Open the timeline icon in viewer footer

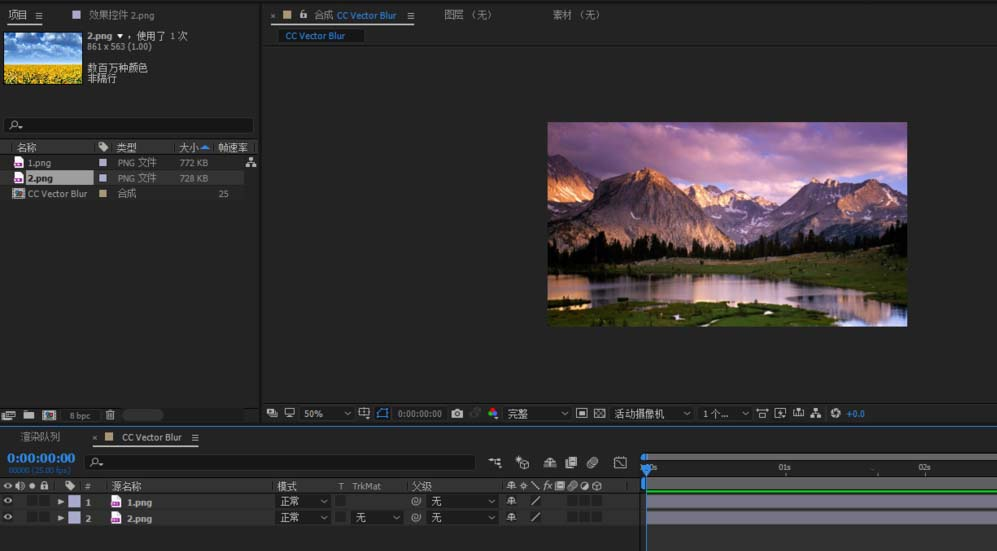point(798,414)
